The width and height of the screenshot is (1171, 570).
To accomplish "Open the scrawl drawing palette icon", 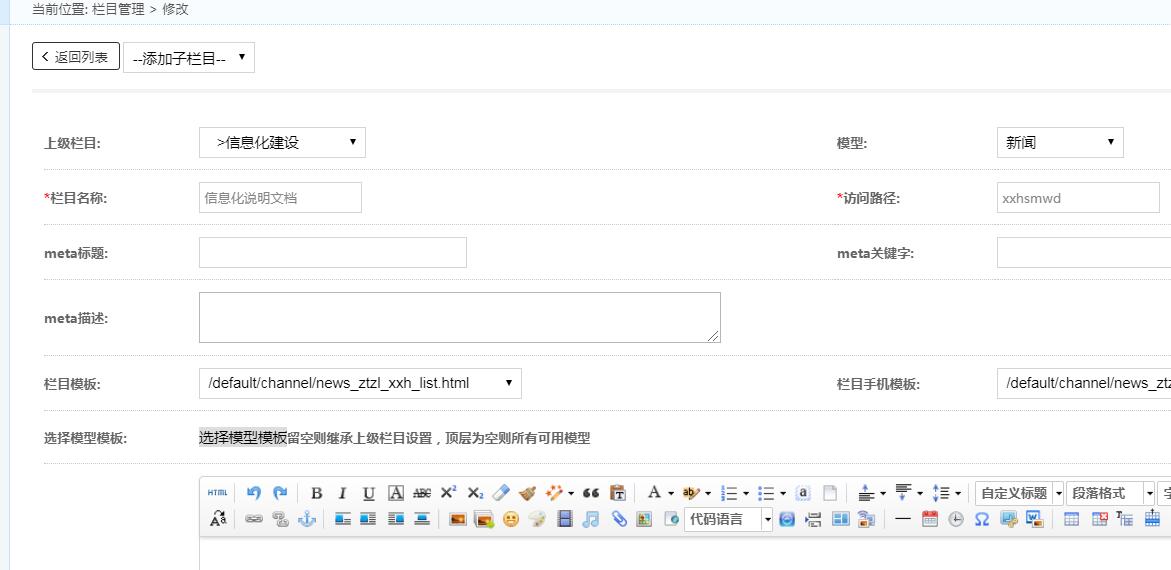I will (537, 518).
